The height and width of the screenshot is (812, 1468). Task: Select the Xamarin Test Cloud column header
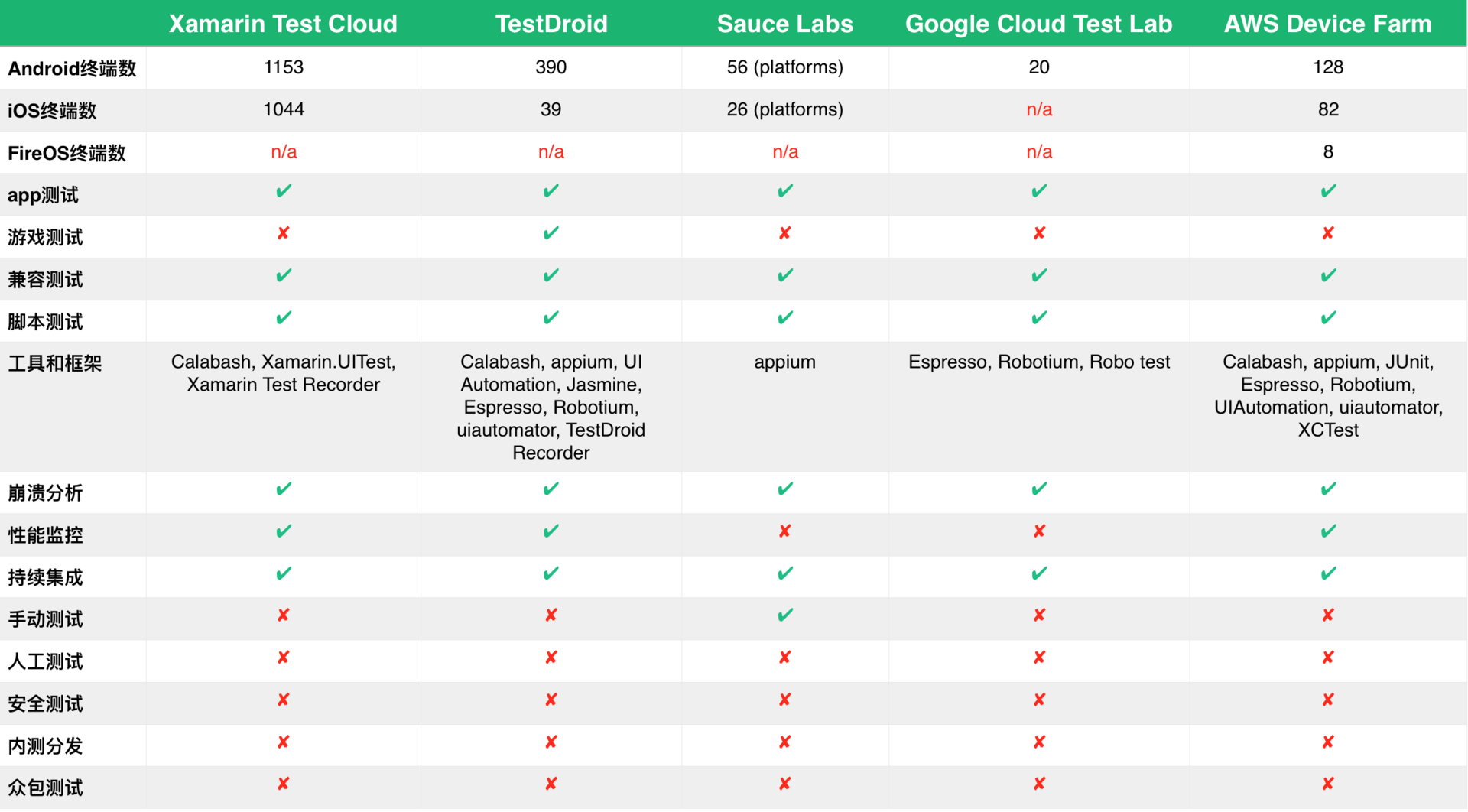pos(283,24)
